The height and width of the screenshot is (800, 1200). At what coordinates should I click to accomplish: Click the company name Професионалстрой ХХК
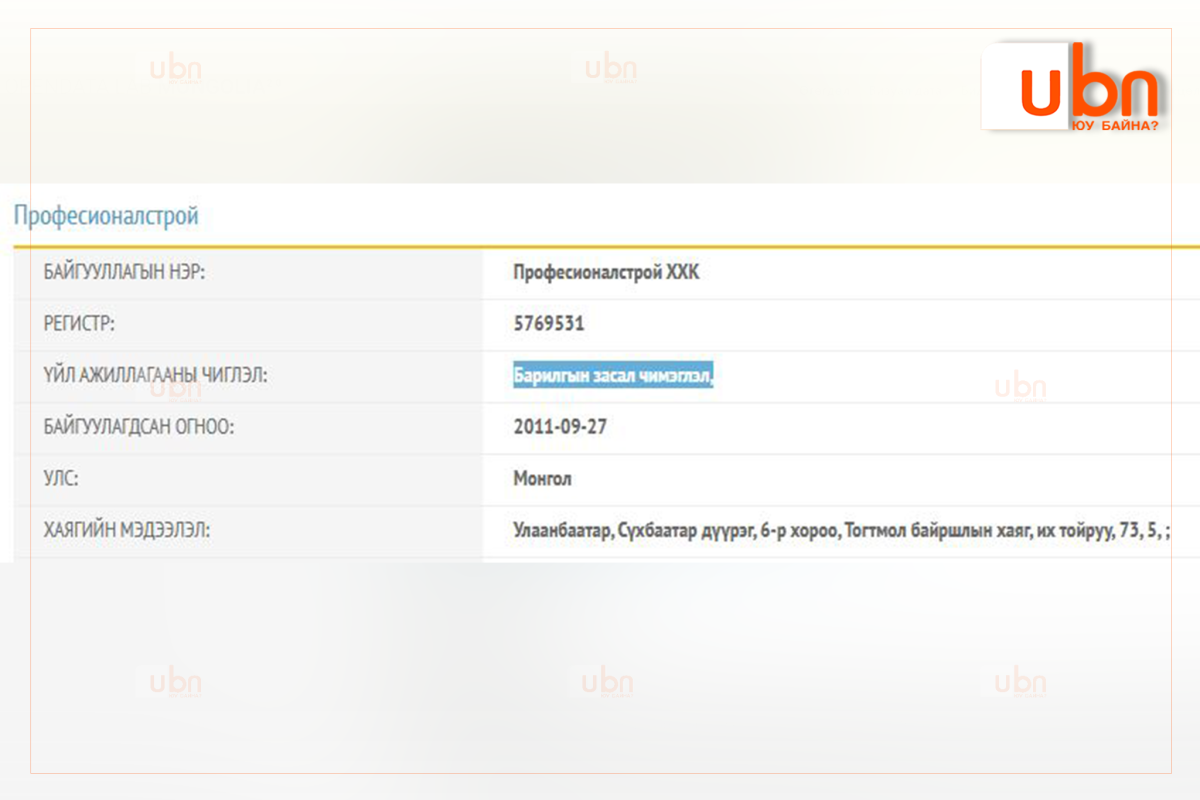[606, 273]
